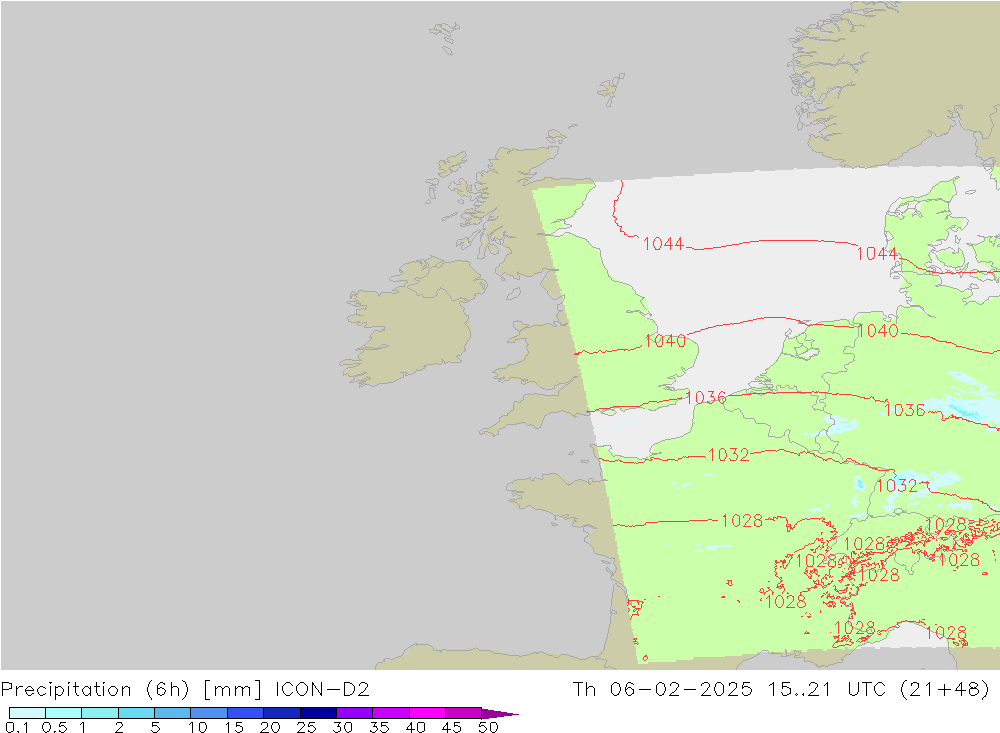Click the 'Precipitation (6h) [mm] ICON-D2' title
Image resolution: width=1000 pixels, height=733 pixels.
pos(185,690)
